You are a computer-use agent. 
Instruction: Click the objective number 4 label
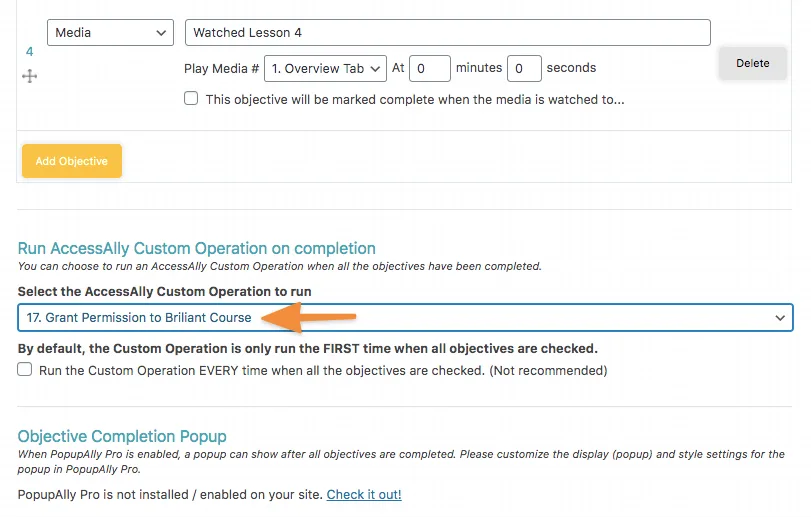29,51
